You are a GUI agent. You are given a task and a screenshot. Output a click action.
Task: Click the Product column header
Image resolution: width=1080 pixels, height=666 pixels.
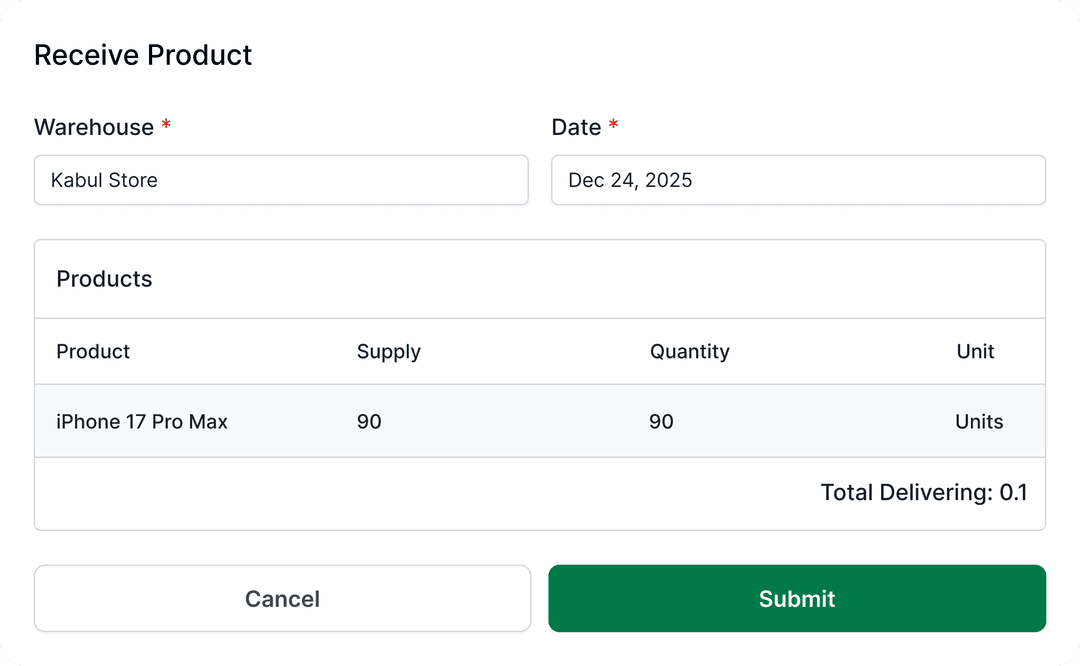pyautogui.click(x=93, y=352)
